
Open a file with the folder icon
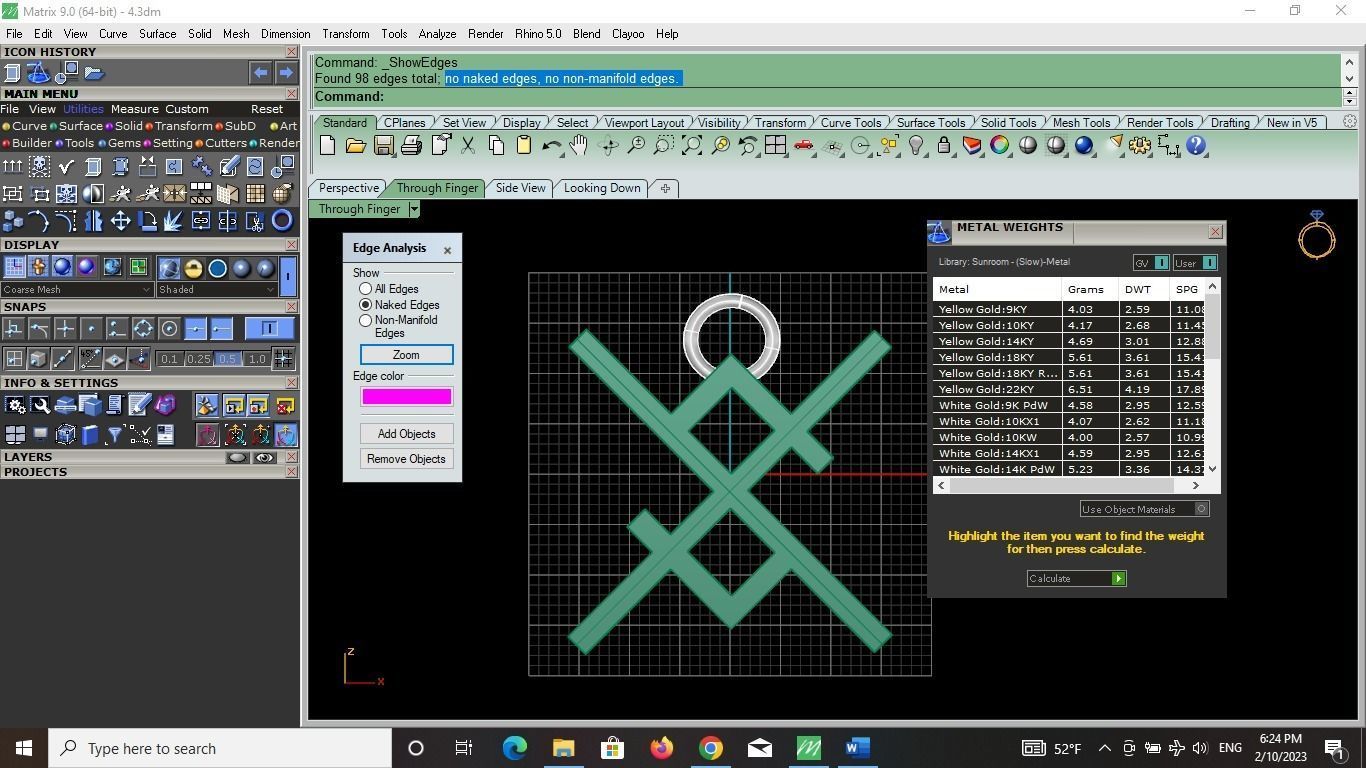click(355, 146)
